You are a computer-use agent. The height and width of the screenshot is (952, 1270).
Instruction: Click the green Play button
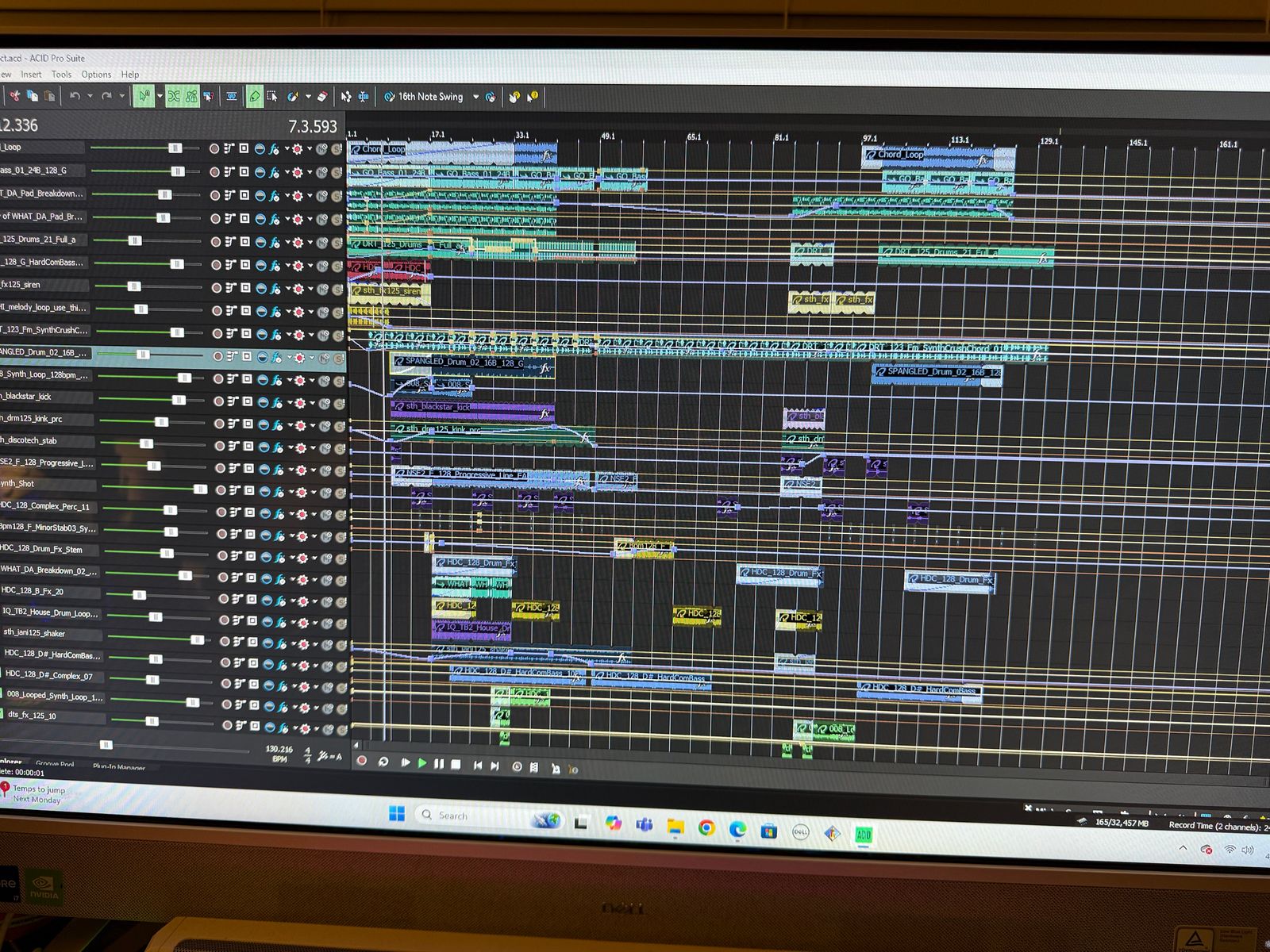pyautogui.click(x=422, y=763)
